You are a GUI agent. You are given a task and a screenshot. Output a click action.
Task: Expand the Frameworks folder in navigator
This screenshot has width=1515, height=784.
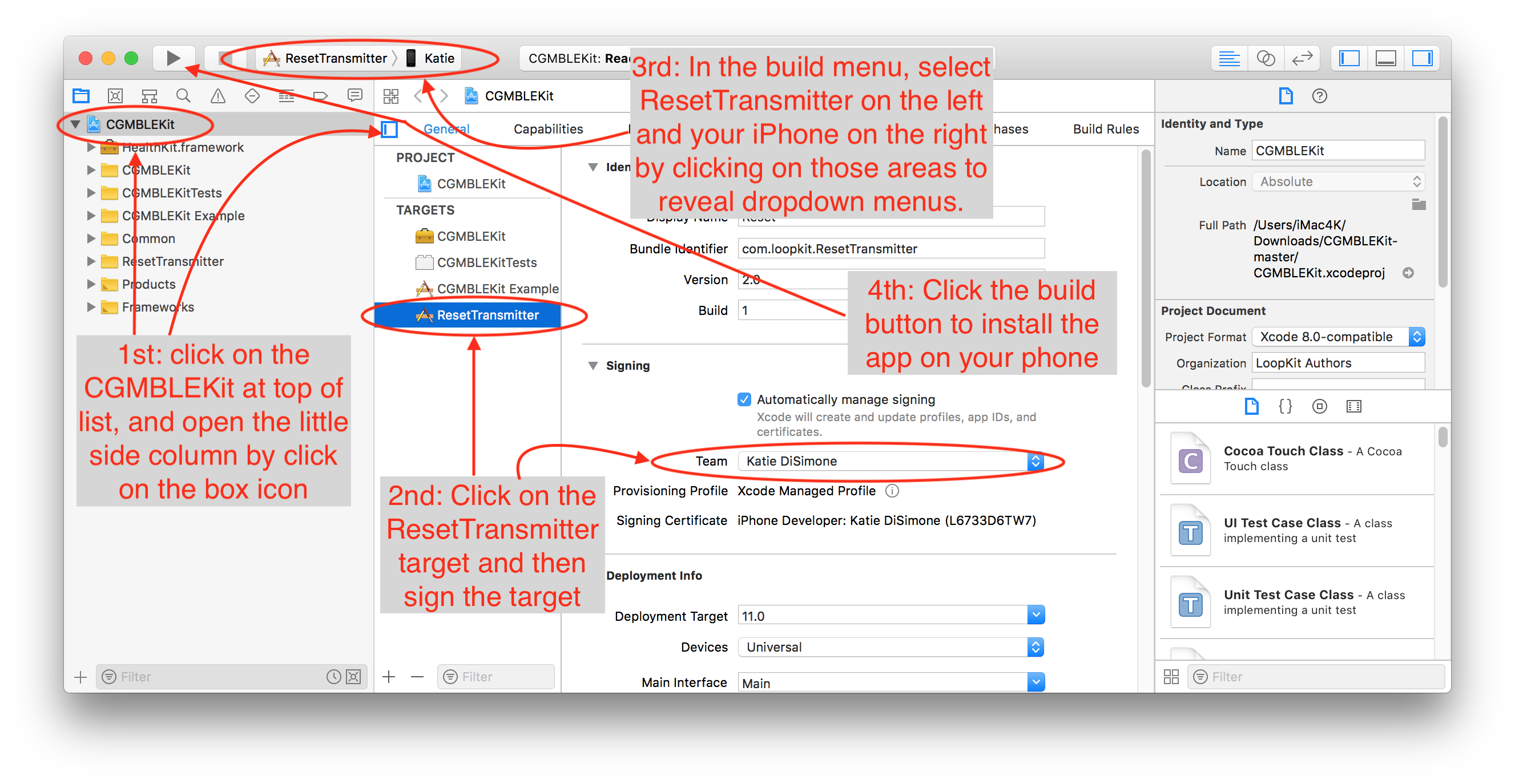pos(88,309)
